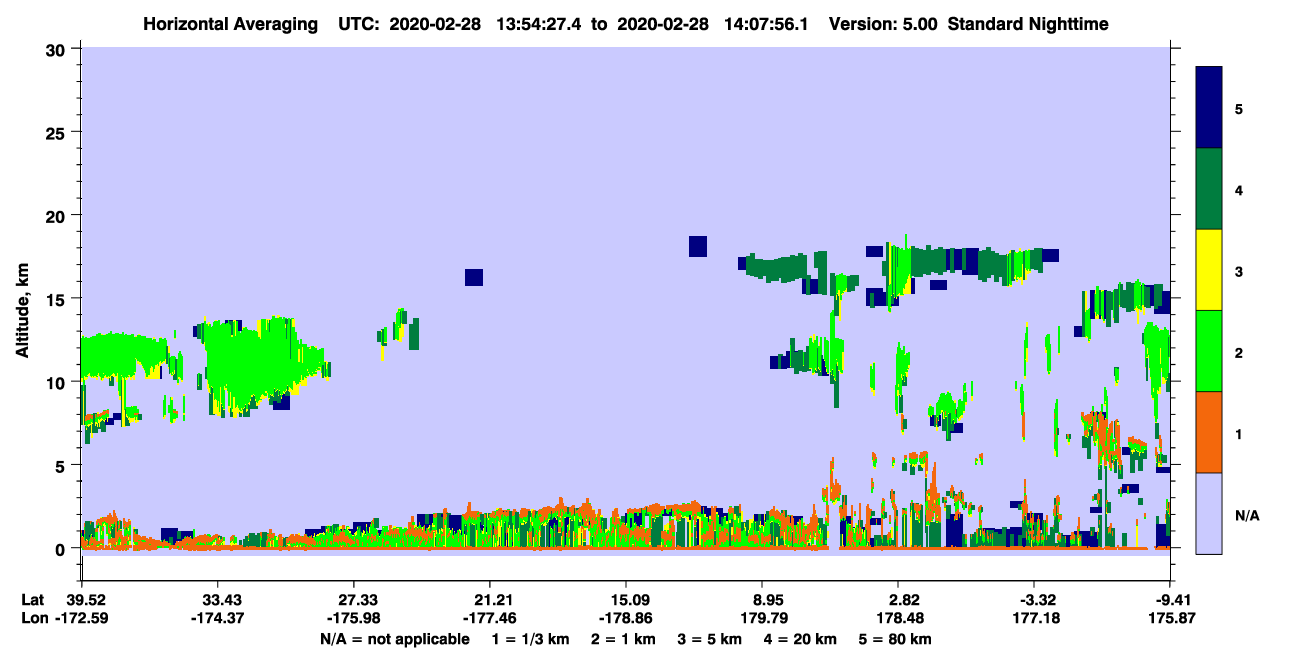Click latitude value 39.52
The width and height of the screenshot is (1300, 667).
[x=85, y=599]
